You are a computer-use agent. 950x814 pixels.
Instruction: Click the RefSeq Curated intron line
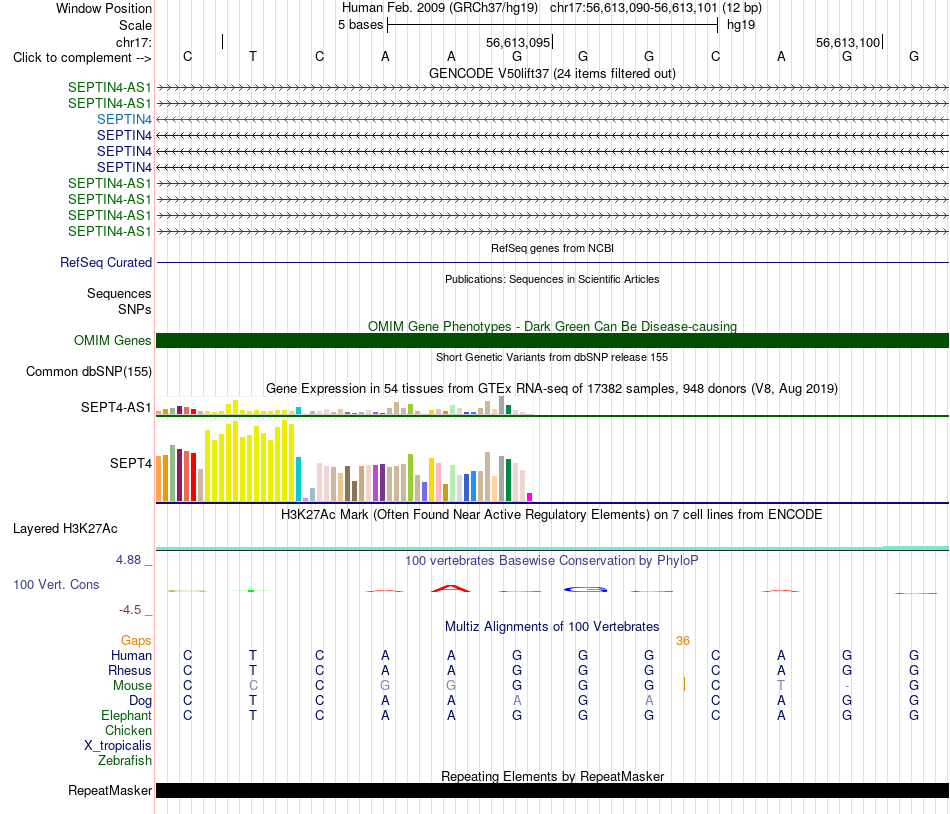pos(552,262)
